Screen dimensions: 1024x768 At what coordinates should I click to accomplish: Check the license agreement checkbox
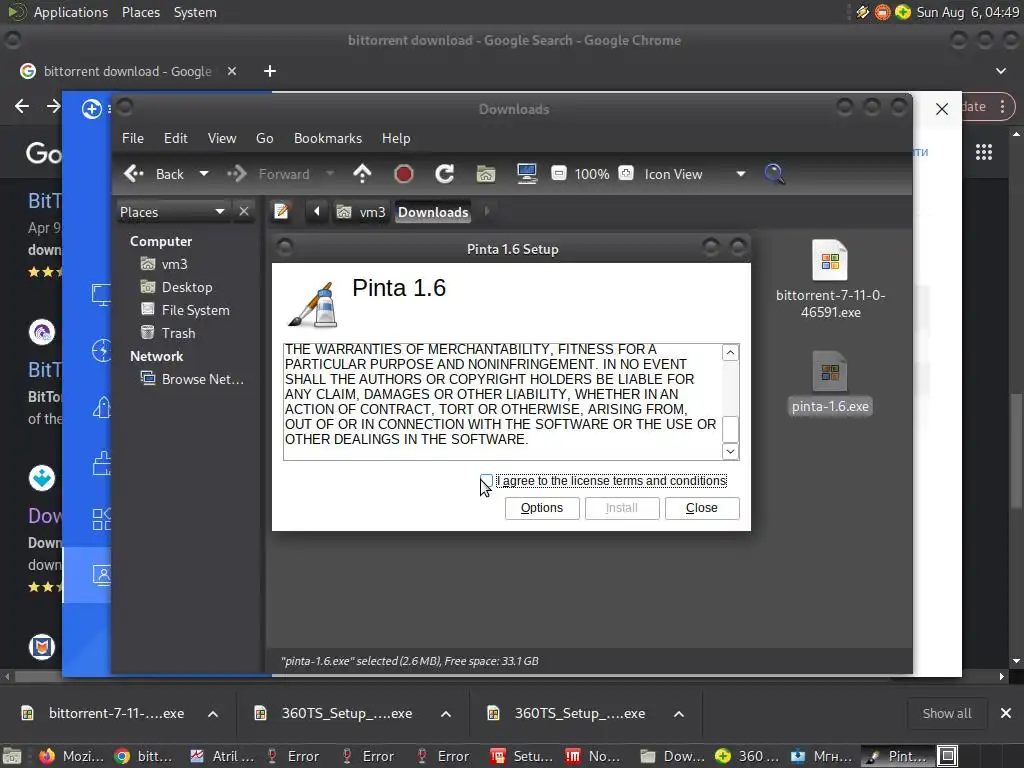[487, 481]
